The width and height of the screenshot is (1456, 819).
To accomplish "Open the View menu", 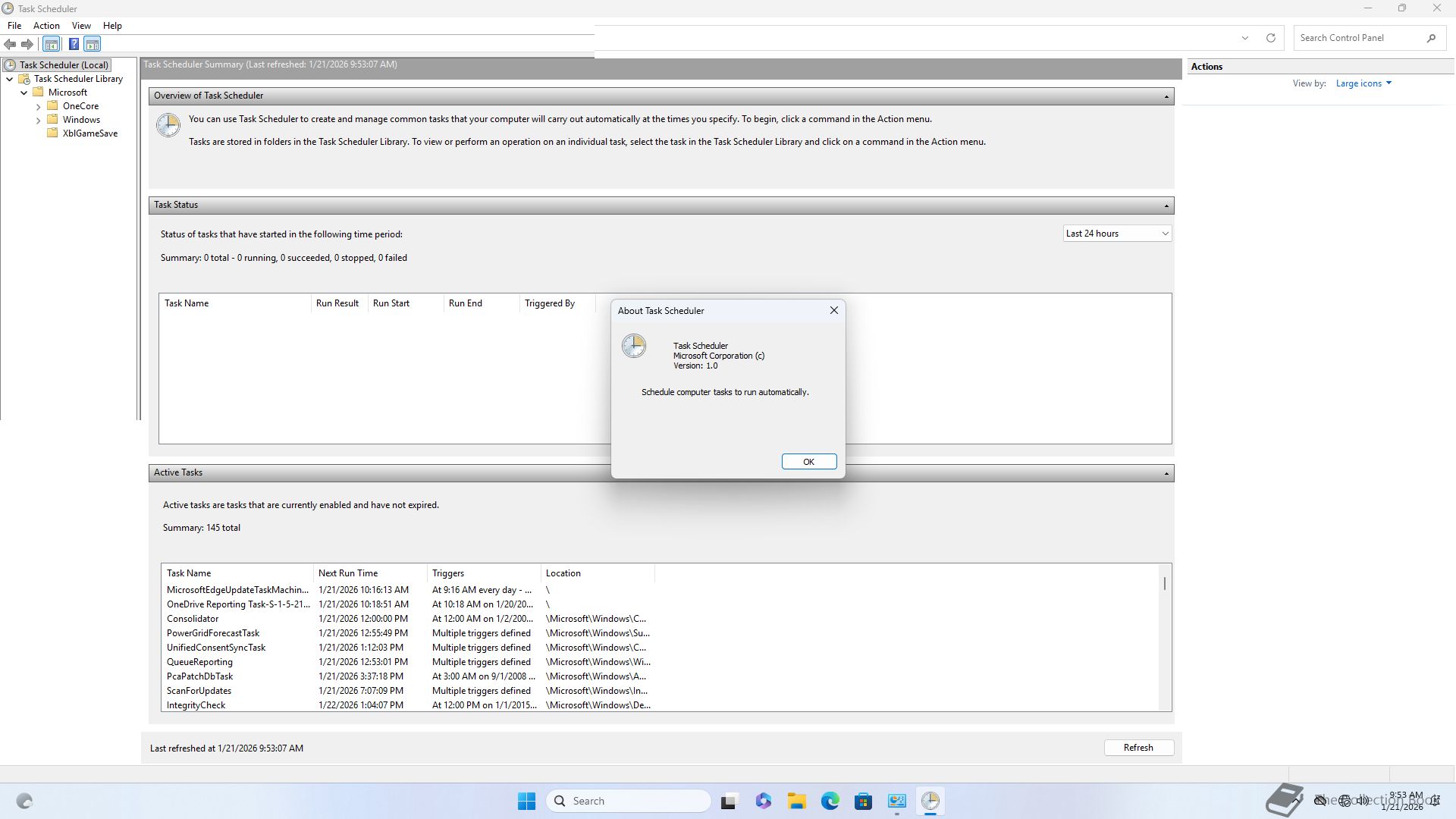I will [81, 26].
